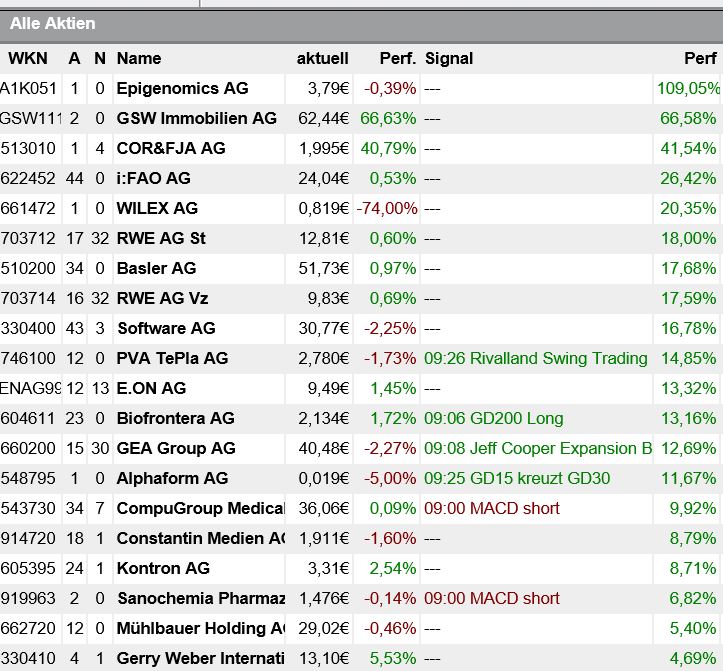Select the GSW Immobilien AG row
The image size is (723, 671).
click(196, 118)
